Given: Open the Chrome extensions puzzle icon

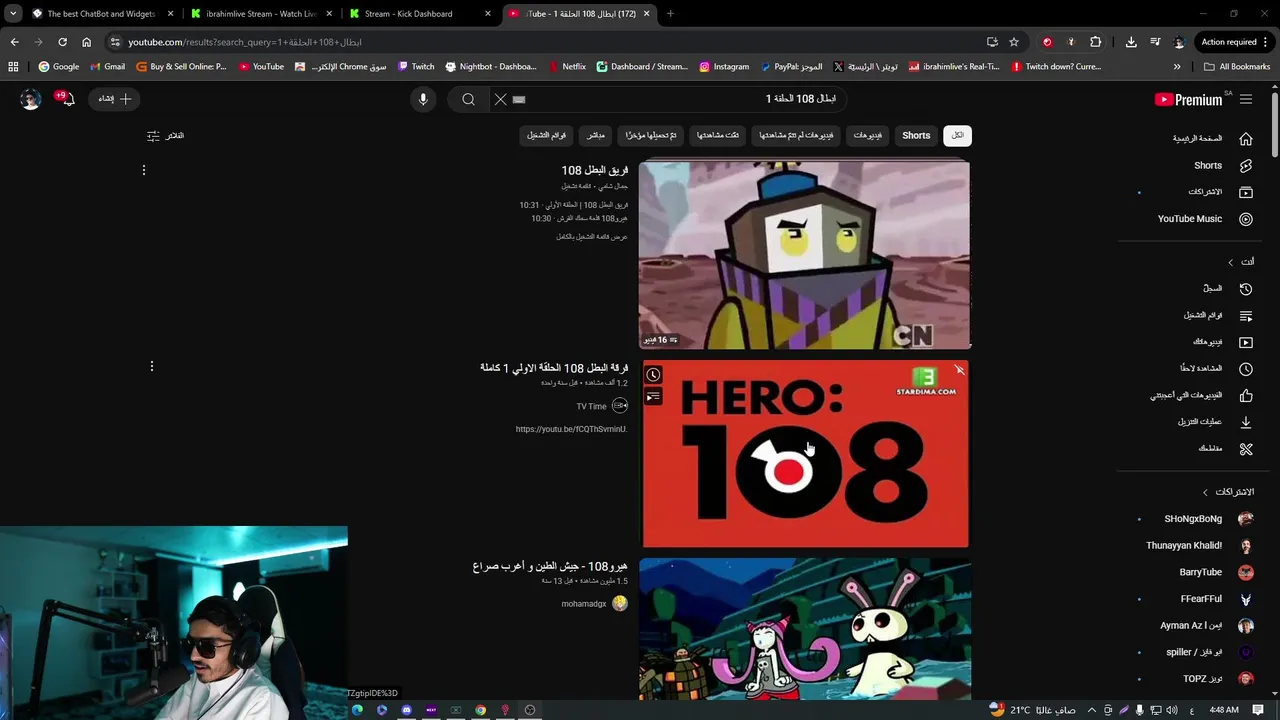Looking at the screenshot, I should [x=1096, y=42].
